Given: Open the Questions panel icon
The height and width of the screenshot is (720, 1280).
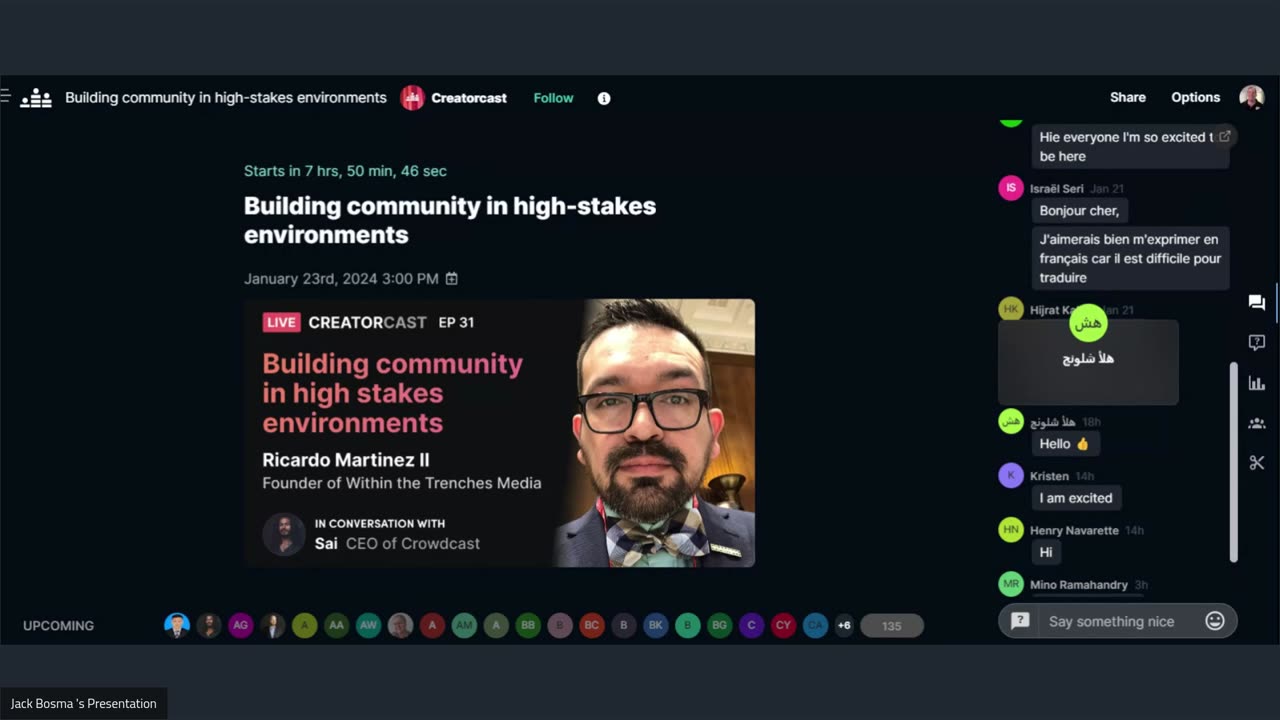Looking at the screenshot, I should (1257, 342).
